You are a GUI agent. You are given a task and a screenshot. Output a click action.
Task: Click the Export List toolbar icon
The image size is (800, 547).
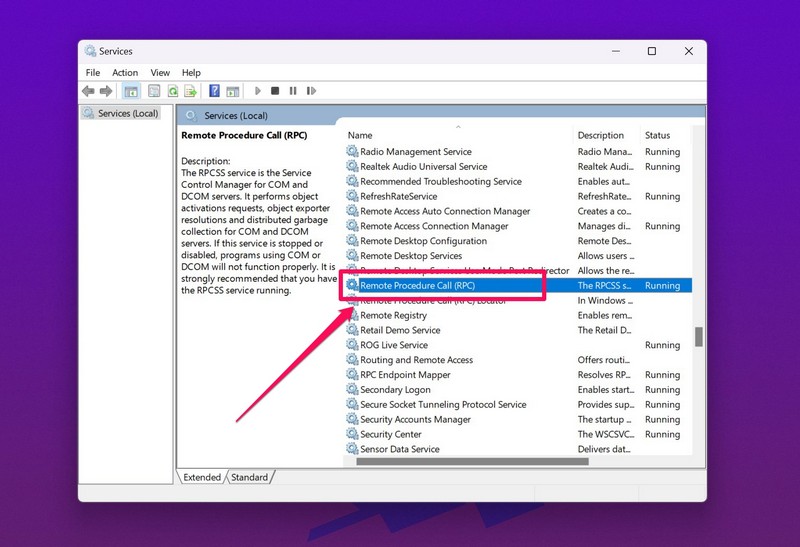point(190,91)
